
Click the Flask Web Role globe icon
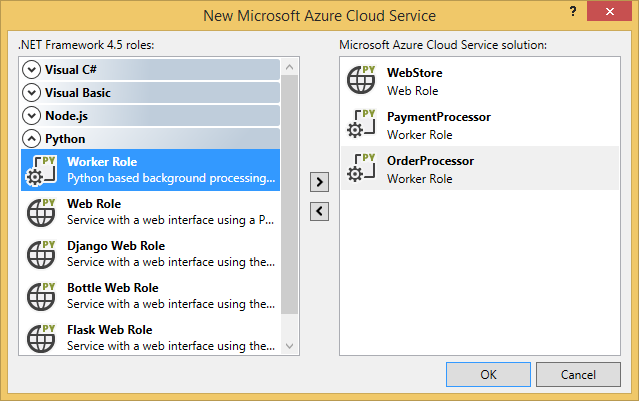click(40, 337)
